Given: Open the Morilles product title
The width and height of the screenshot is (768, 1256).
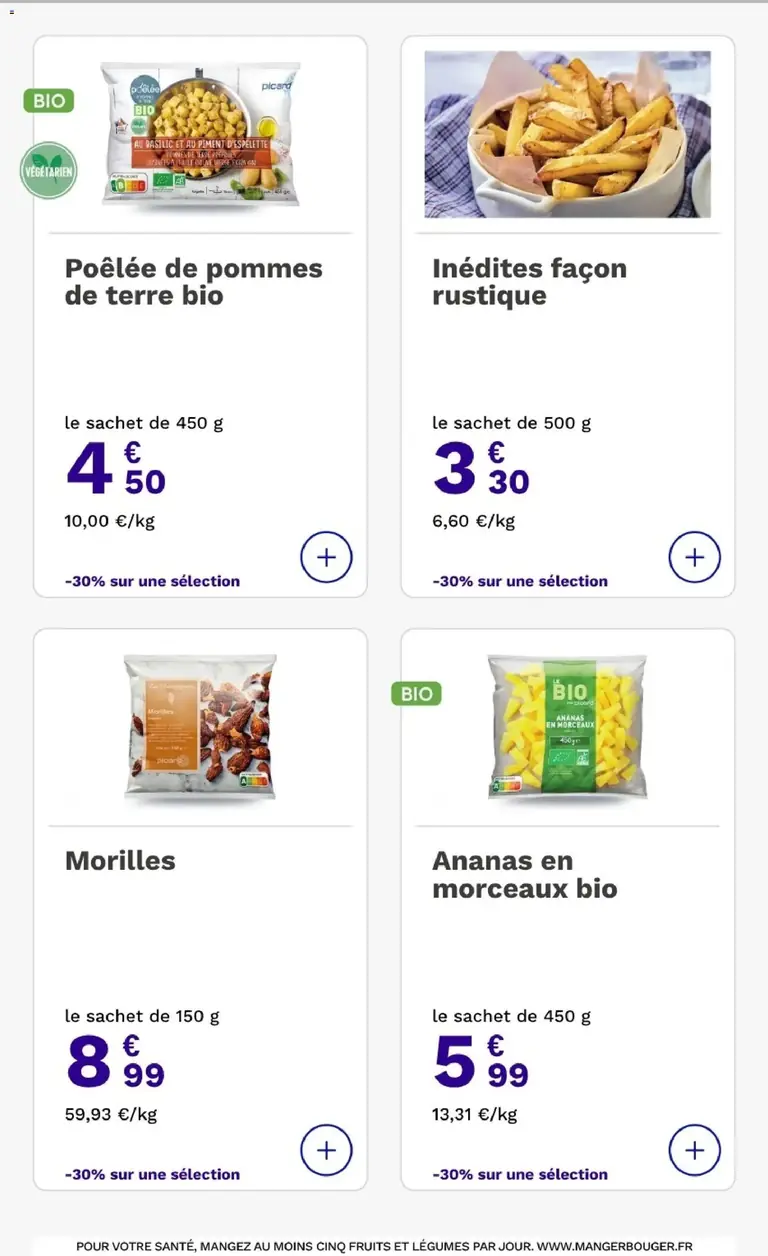Looking at the screenshot, I should pos(120,861).
